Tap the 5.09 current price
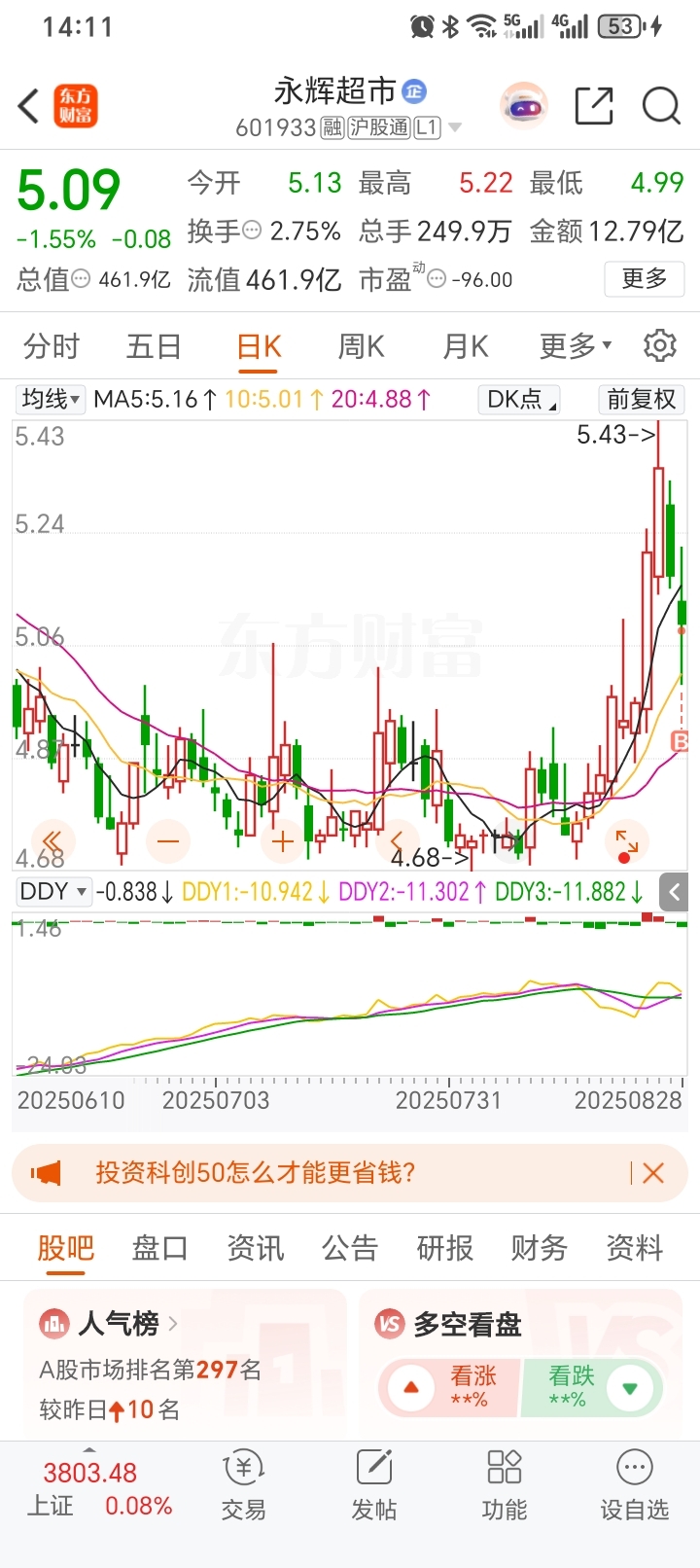The image size is (700, 1568). [68, 190]
